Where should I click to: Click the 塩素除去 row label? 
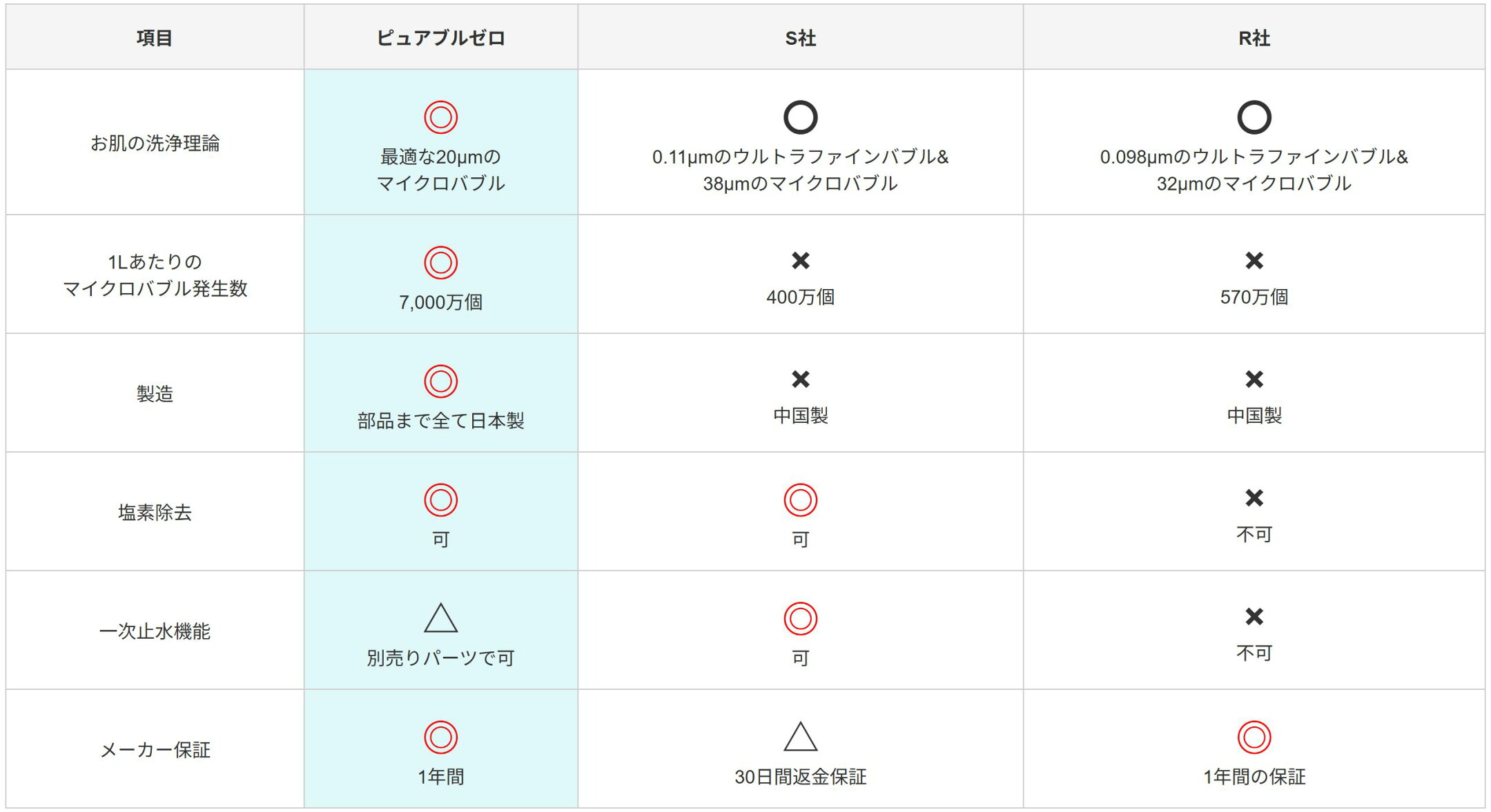[x=155, y=513]
